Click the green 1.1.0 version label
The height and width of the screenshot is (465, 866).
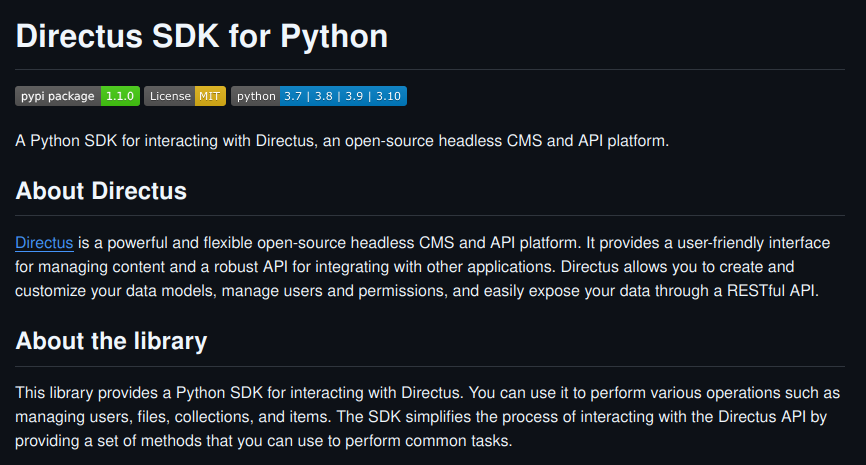(120, 96)
